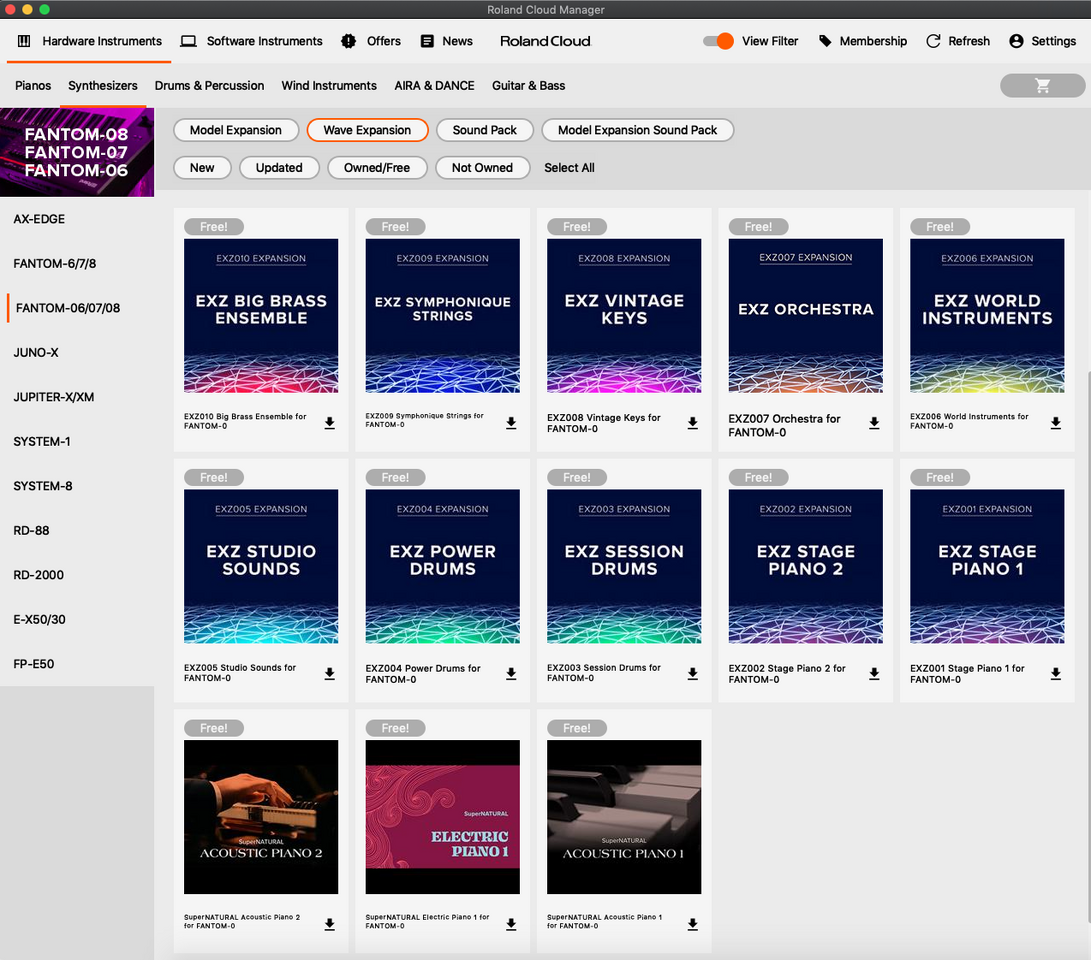Open the EXZ Stage Piano 2 cover
Screen dimensions: 1091x960
coord(806,566)
